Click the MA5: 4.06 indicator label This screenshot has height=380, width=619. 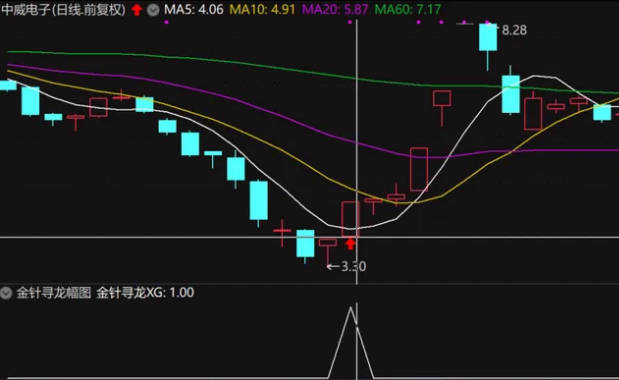[193, 9]
